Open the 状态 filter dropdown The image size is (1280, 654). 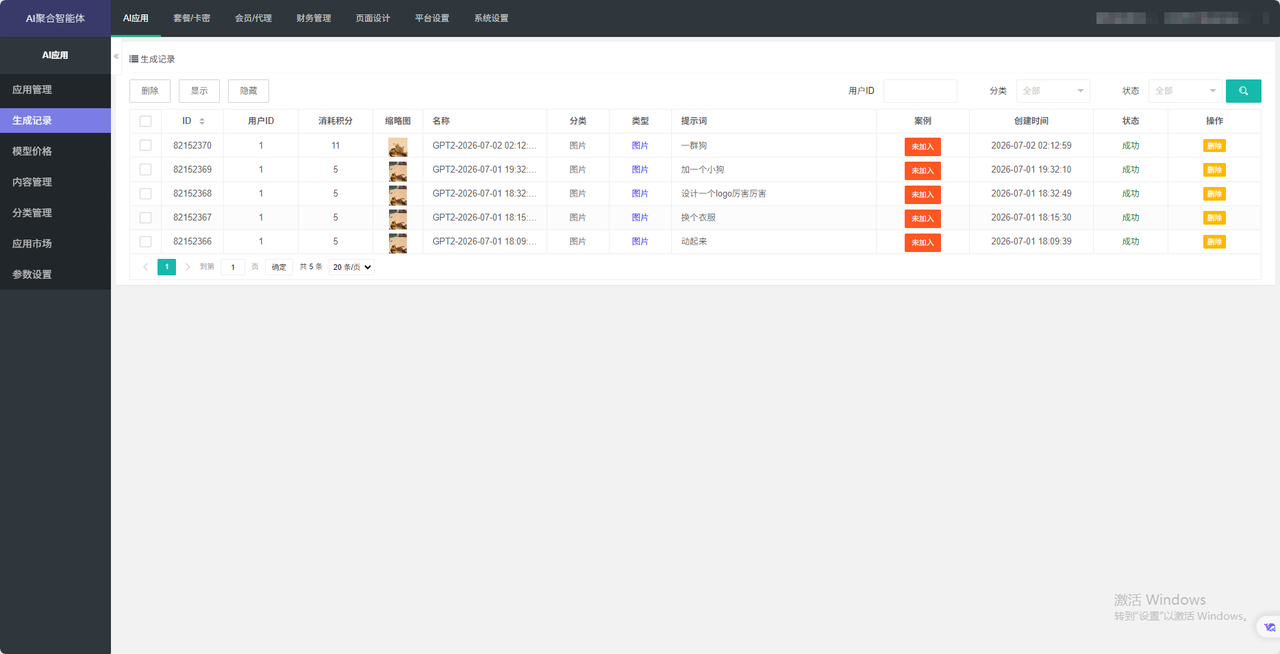[1185, 91]
